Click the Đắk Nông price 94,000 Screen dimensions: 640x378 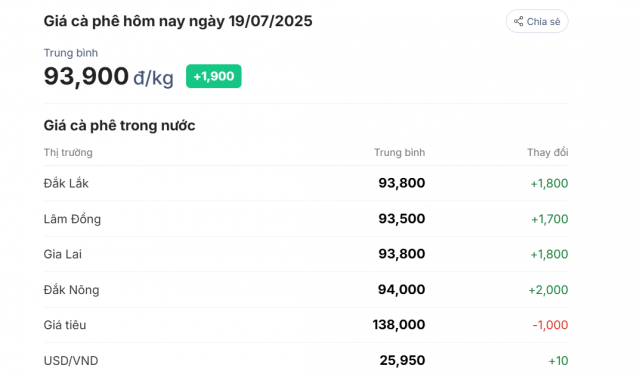[x=401, y=289]
